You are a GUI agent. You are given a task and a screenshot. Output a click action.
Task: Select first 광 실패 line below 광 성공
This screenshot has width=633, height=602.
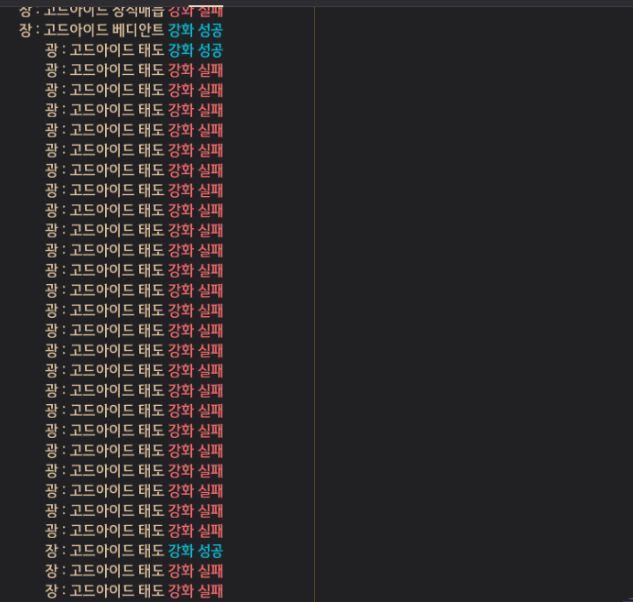(133, 70)
